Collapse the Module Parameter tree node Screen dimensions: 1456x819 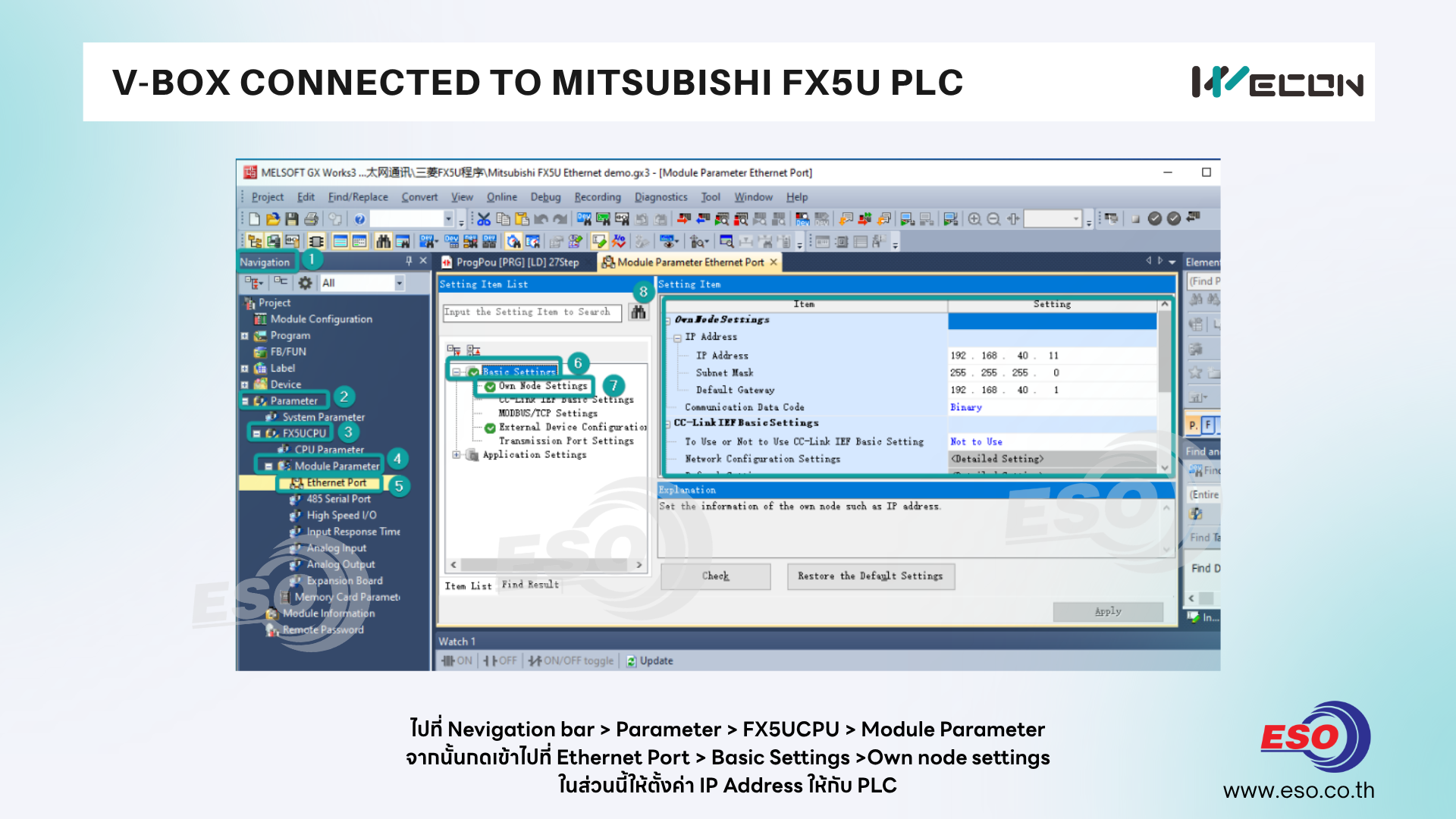pyautogui.click(x=268, y=466)
